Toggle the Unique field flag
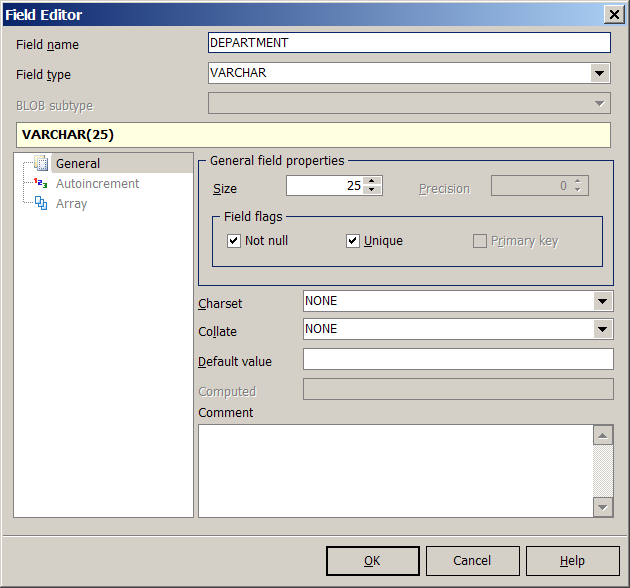This screenshot has width=630, height=588. pyautogui.click(x=353, y=241)
